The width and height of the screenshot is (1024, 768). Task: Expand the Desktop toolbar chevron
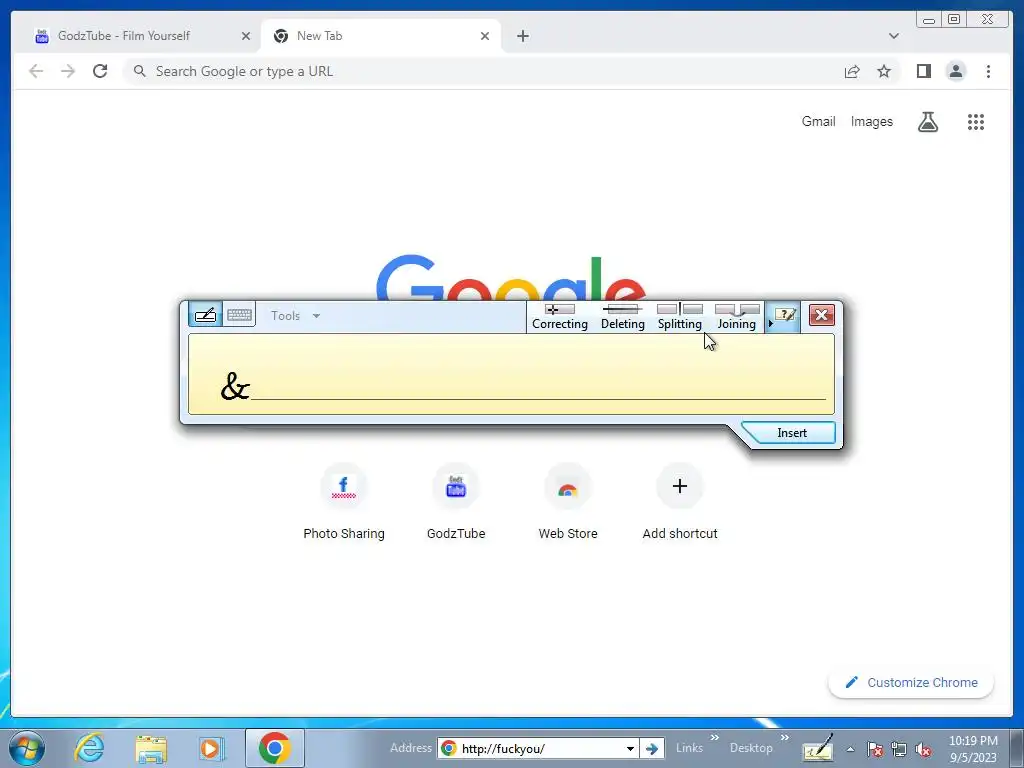(x=784, y=738)
